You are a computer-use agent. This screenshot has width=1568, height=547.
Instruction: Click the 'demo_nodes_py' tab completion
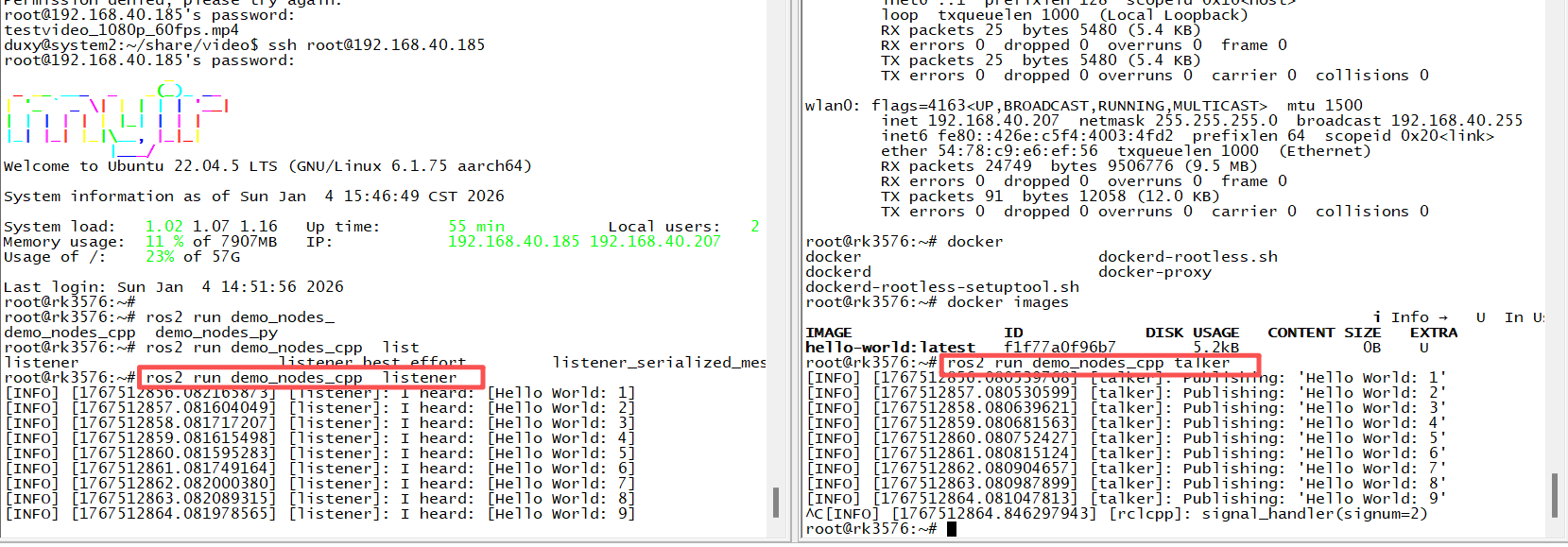pyautogui.click(x=216, y=333)
